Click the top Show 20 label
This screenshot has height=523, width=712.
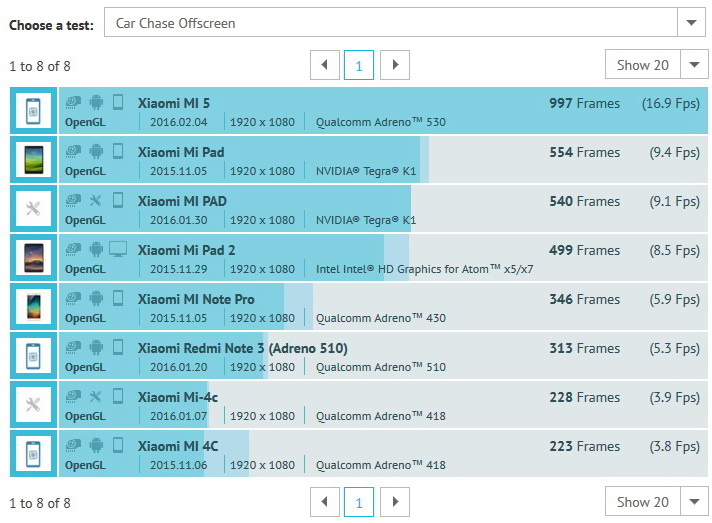(643, 65)
